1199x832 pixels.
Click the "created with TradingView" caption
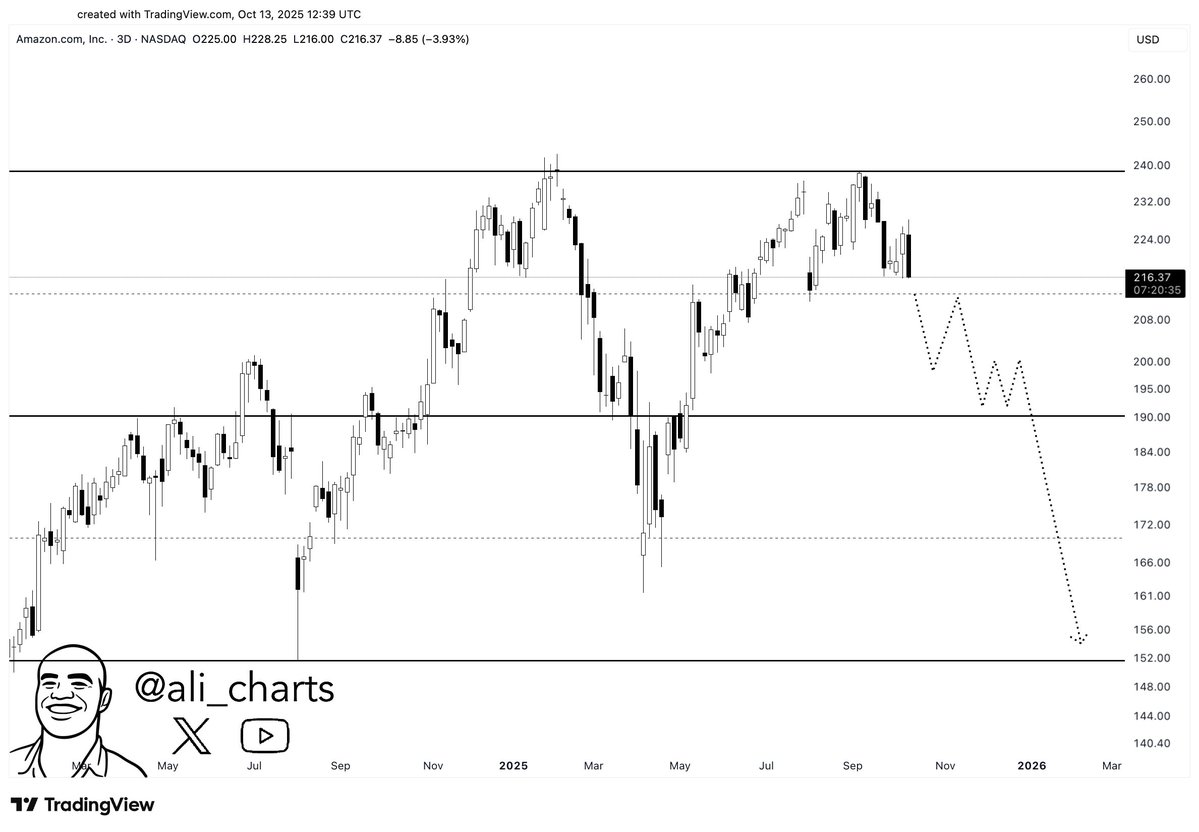click(218, 15)
